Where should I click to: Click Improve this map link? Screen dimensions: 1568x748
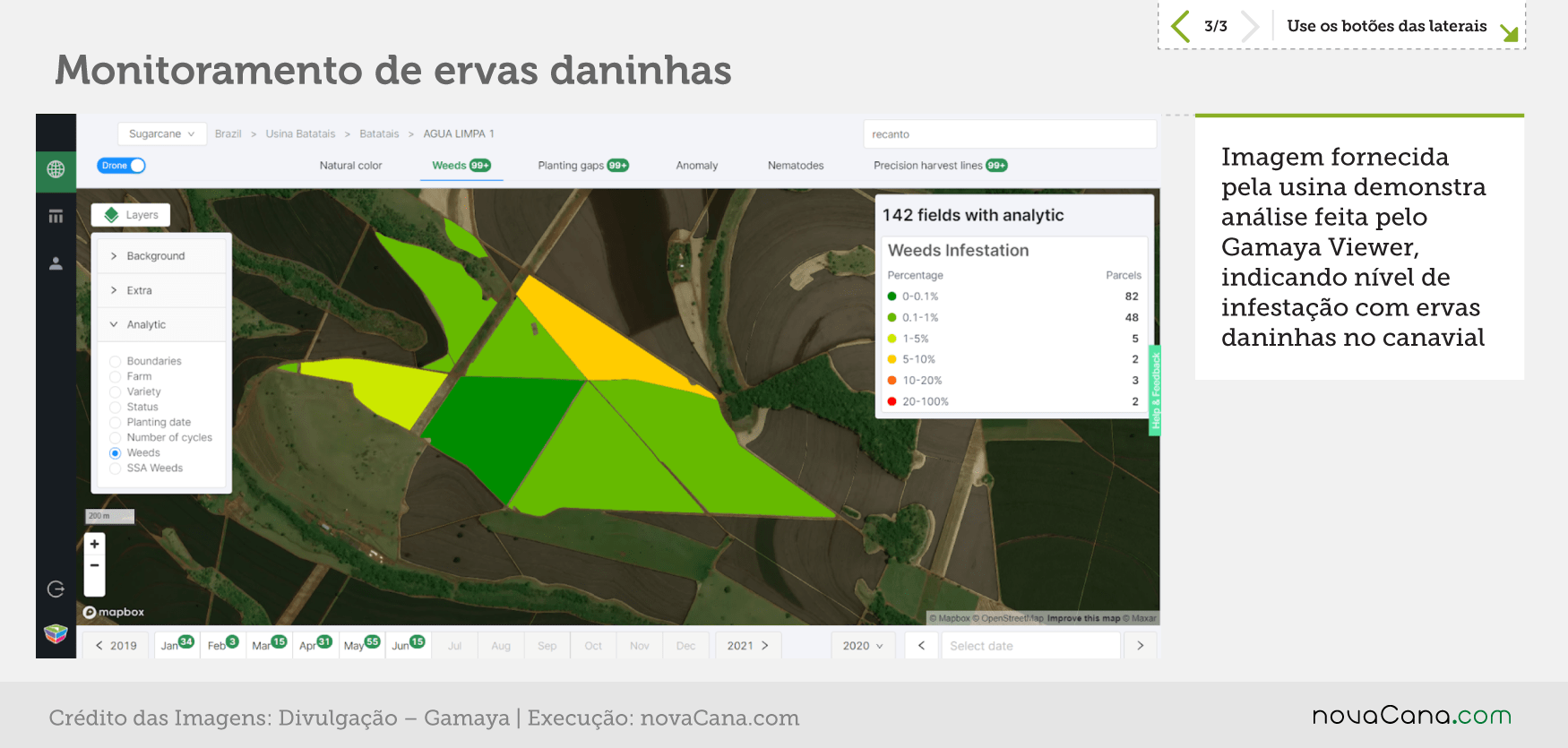(x=1083, y=618)
